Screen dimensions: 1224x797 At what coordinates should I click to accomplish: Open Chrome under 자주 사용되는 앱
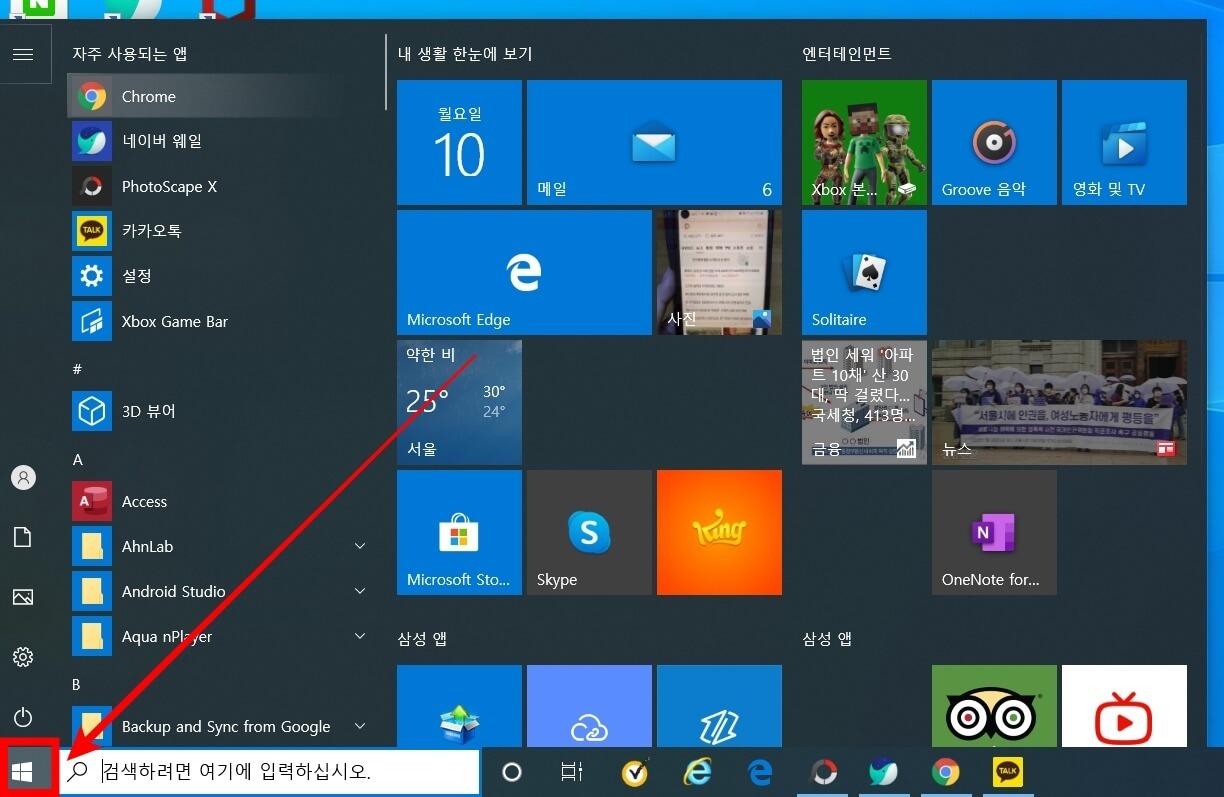pos(148,96)
